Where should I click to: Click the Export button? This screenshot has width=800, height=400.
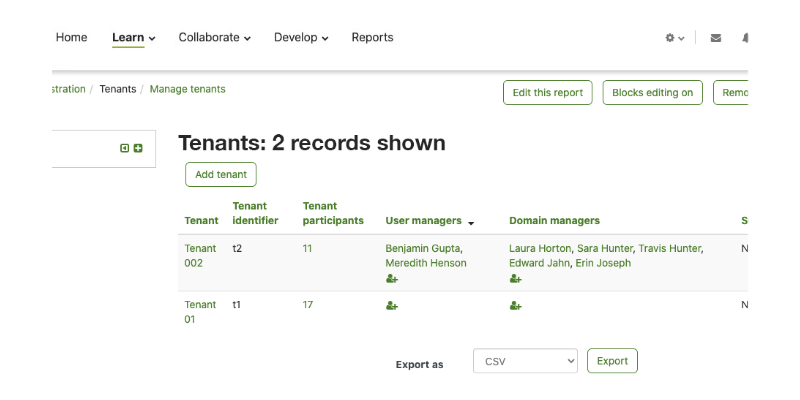pyautogui.click(x=612, y=361)
